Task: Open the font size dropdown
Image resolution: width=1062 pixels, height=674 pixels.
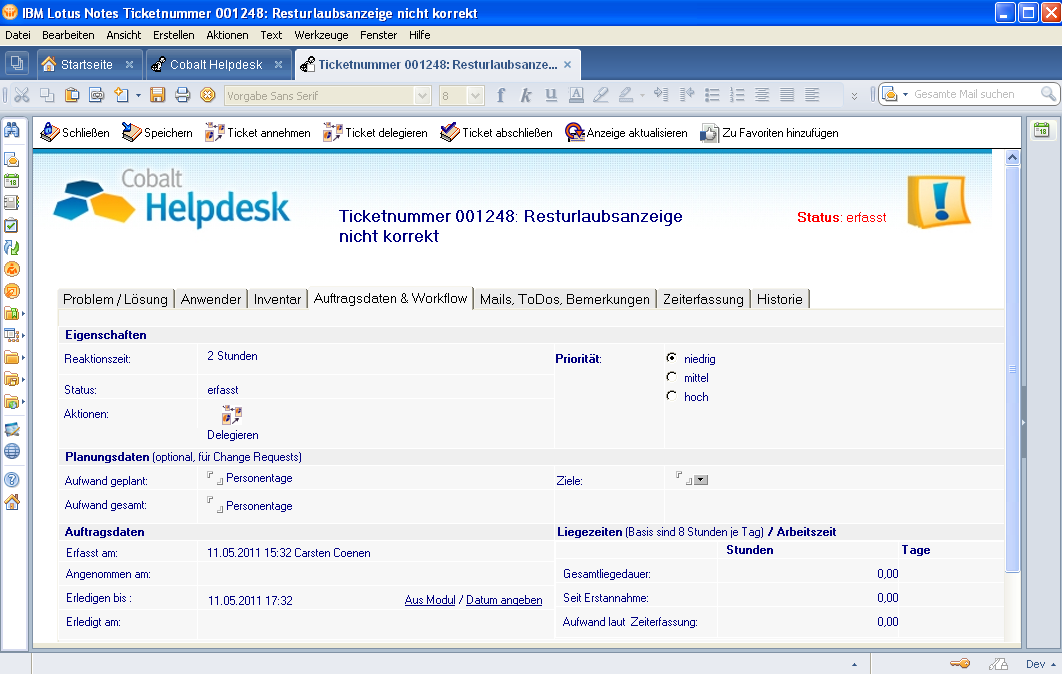Action: (475, 96)
